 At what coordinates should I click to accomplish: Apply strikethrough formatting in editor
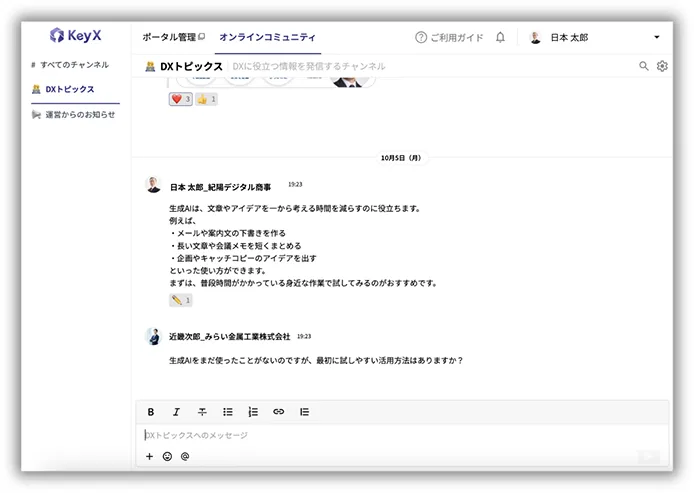(x=202, y=412)
